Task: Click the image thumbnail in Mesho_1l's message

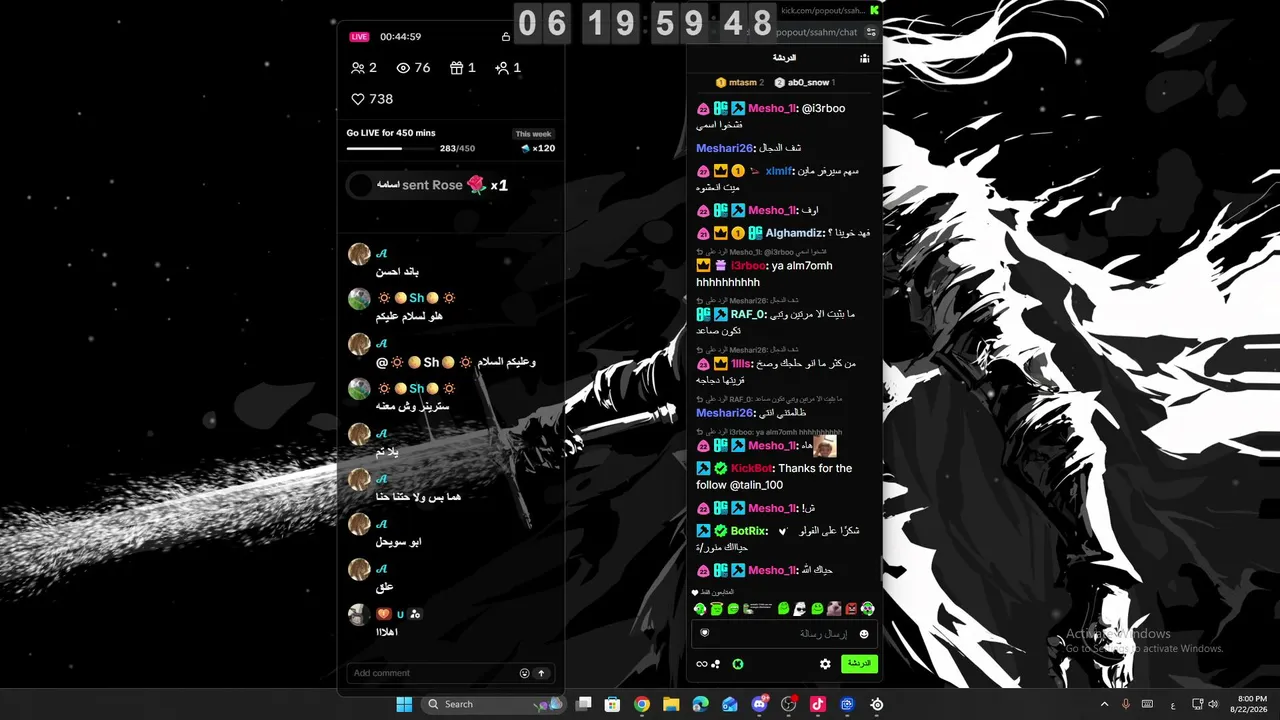Action: [825, 446]
